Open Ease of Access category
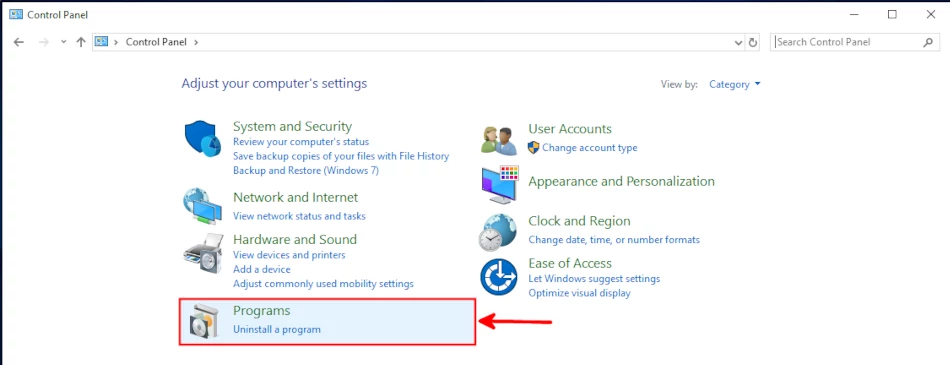The image size is (950, 365). pyautogui.click(x=570, y=263)
